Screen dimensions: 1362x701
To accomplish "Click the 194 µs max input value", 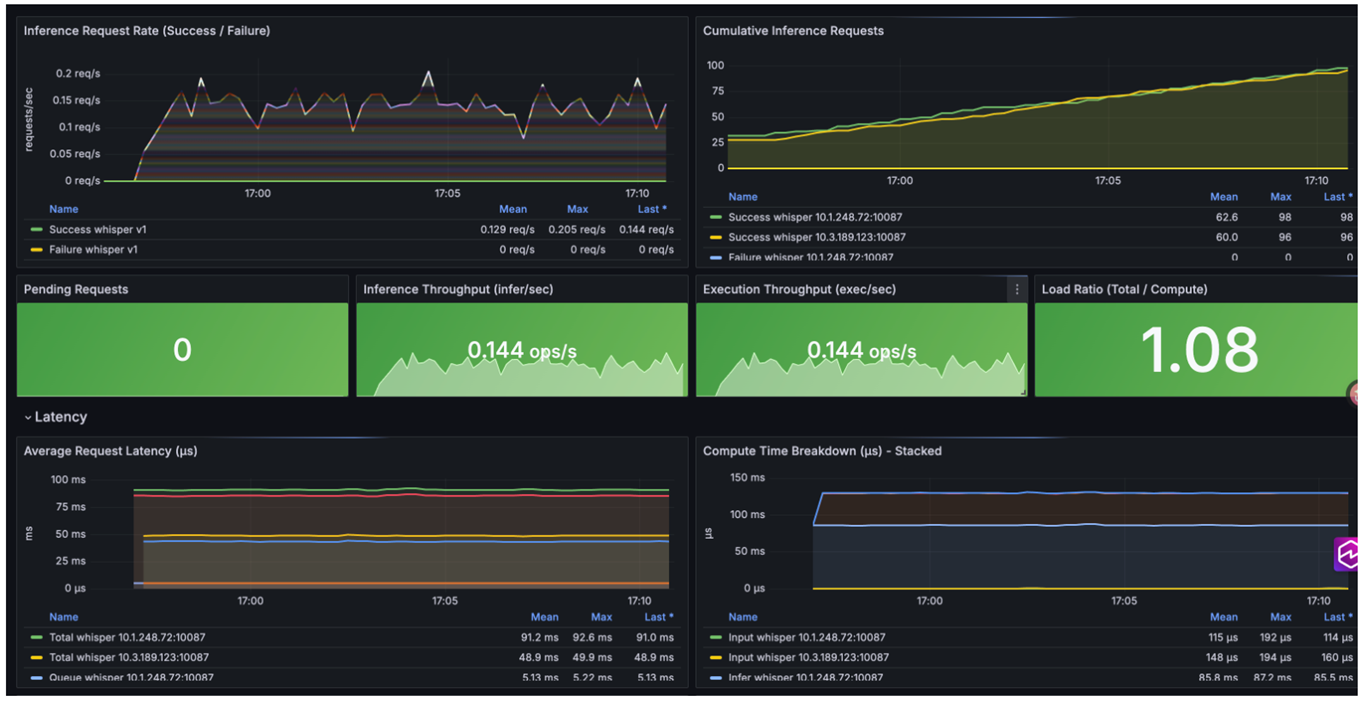I will [1277, 657].
